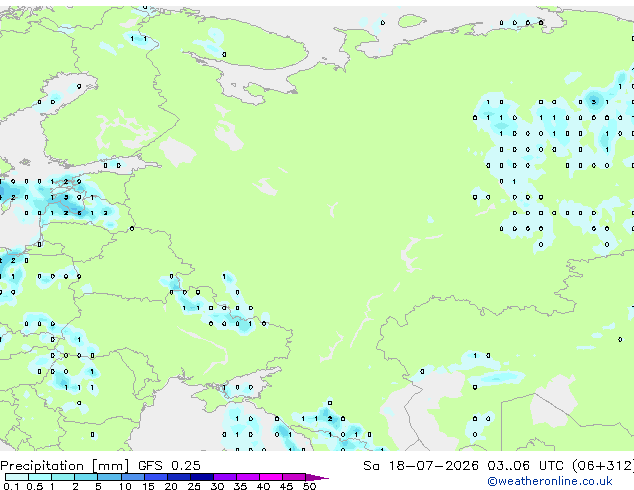Viewport: 634px width, 490px height.
Task: Click the "10" legend tick label
Action: click(x=125, y=486)
